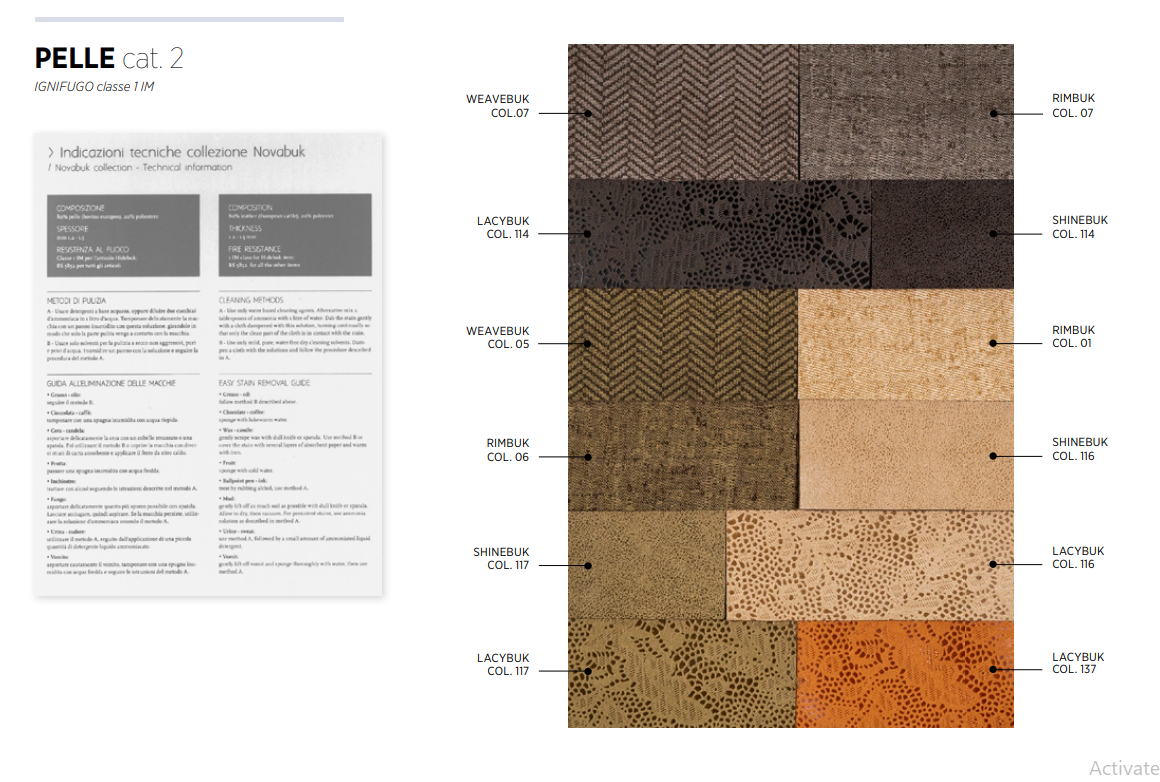This screenshot has width=1160, height=782.
Task: Select the Rimbuk col. 07 grey-brown swatch
Action: pyautogui.click(x=905, y=112)
